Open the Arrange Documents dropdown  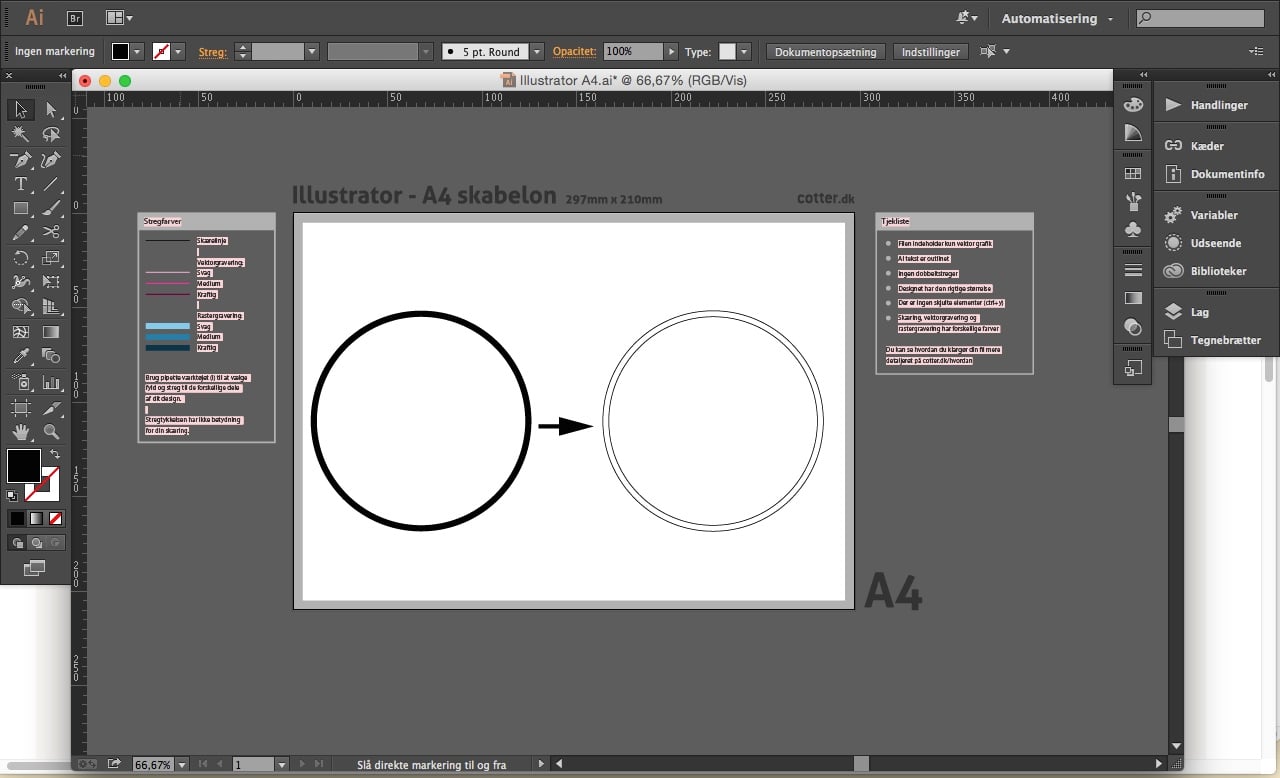[x=119, y=18]
